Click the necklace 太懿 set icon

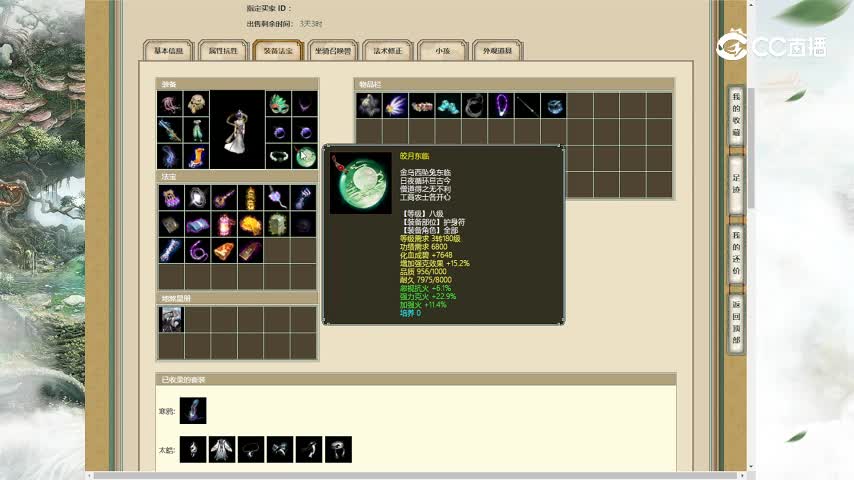coord(251,449)
